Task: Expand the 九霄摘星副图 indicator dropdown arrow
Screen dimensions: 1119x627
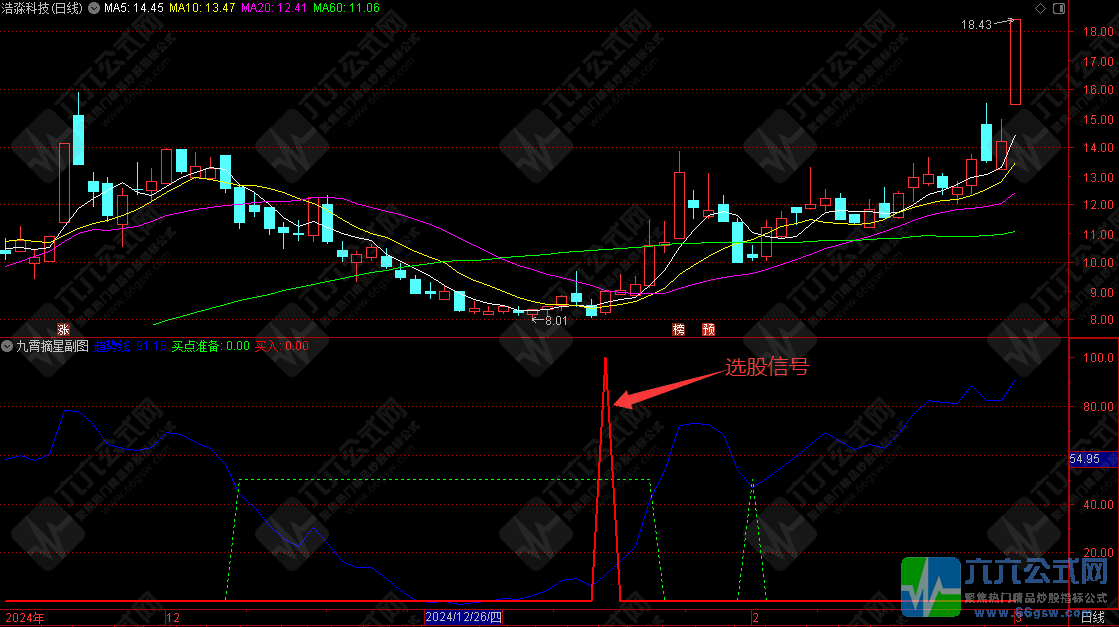Action: tap(7, 346)
